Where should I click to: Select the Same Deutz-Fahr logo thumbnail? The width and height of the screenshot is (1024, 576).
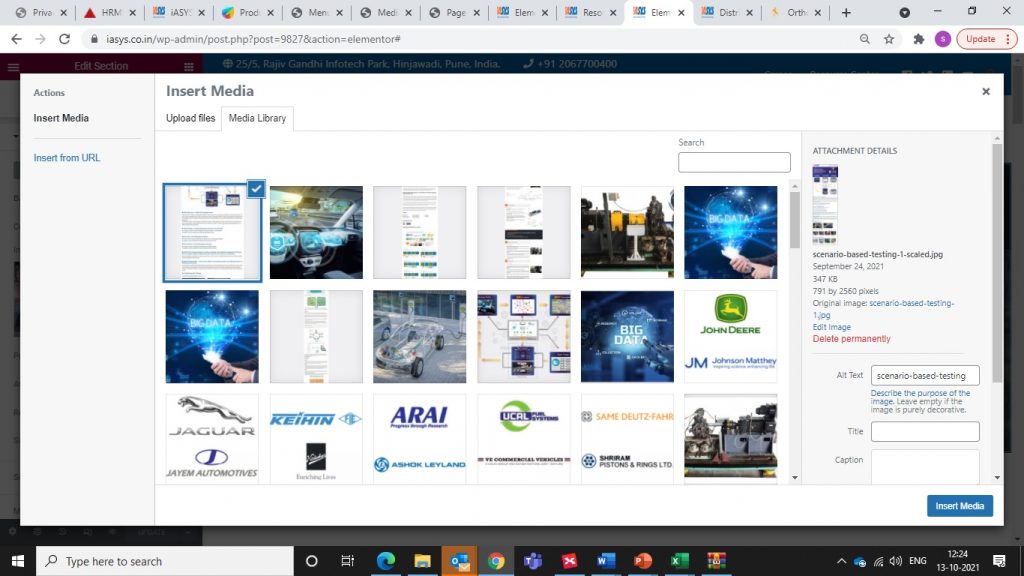627,438
